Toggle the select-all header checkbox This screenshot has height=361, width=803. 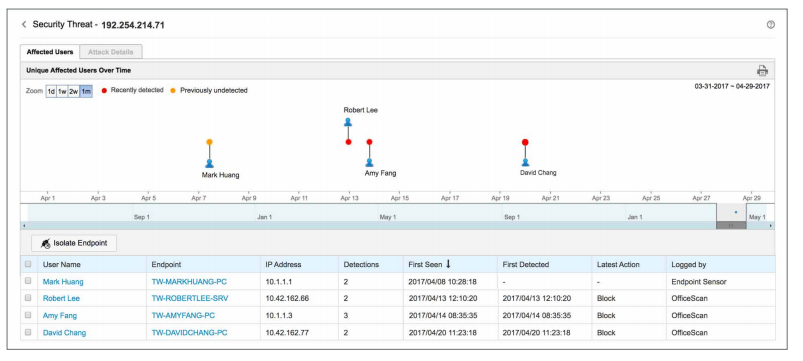[28, 264]
